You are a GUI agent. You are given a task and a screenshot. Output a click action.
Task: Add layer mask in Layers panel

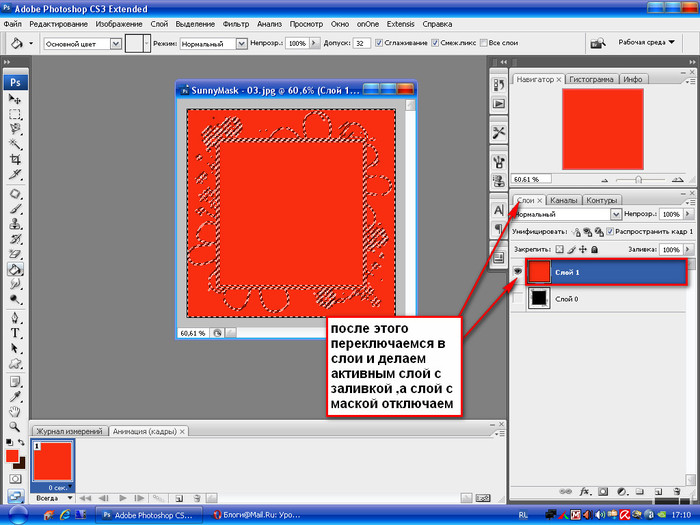603,492
